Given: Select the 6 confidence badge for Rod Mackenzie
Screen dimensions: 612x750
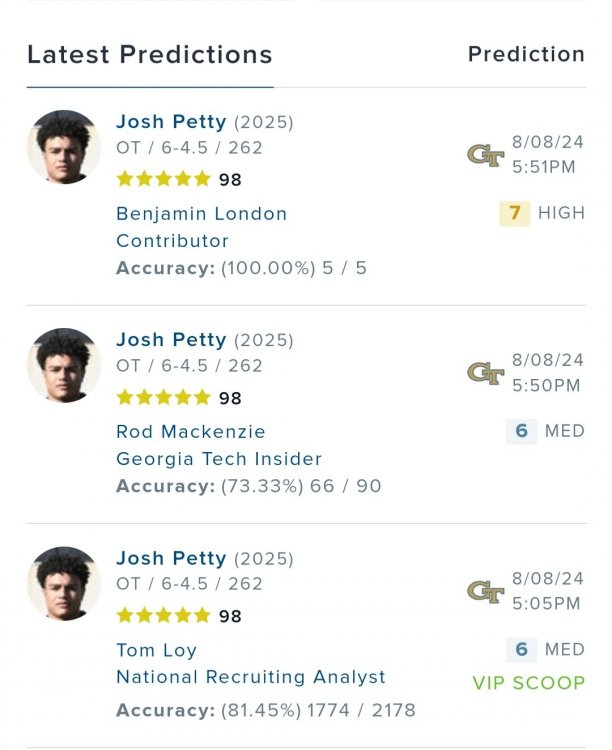Looking at the screenshot, I should [x=521, y=431].
